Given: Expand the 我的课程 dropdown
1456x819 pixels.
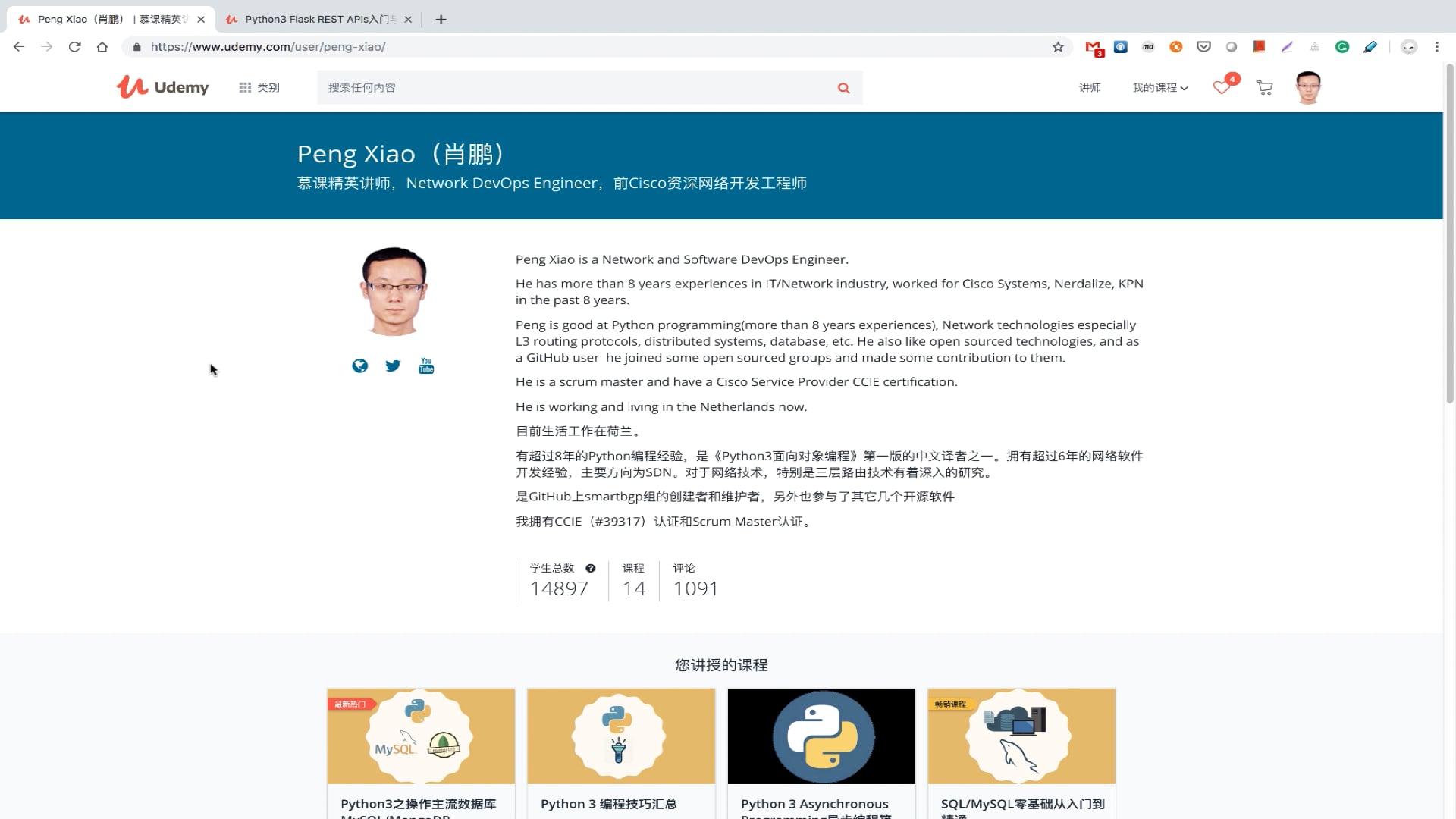Looking at the screenshot, I should pos(1159,88).
